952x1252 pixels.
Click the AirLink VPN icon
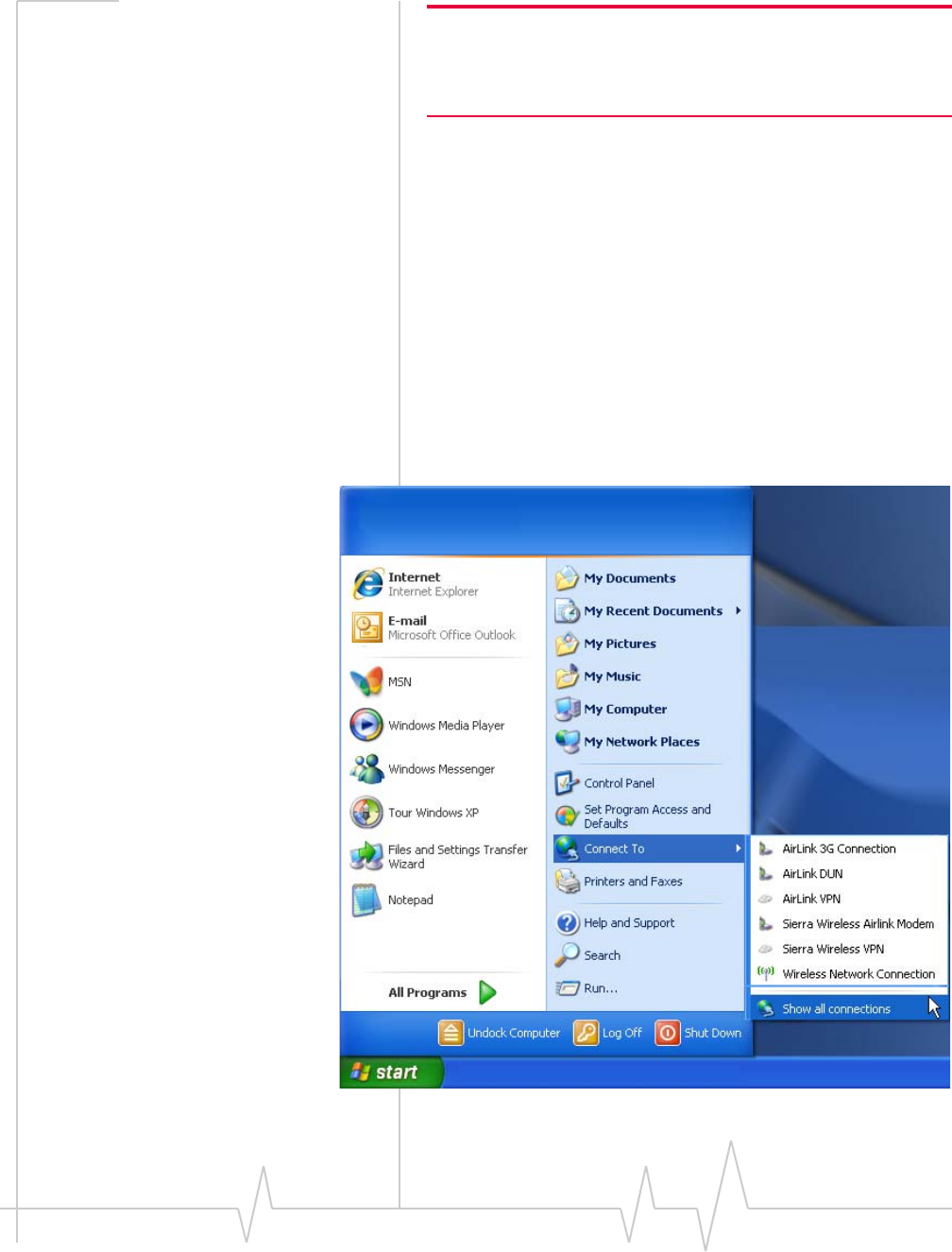coord(766,899)
